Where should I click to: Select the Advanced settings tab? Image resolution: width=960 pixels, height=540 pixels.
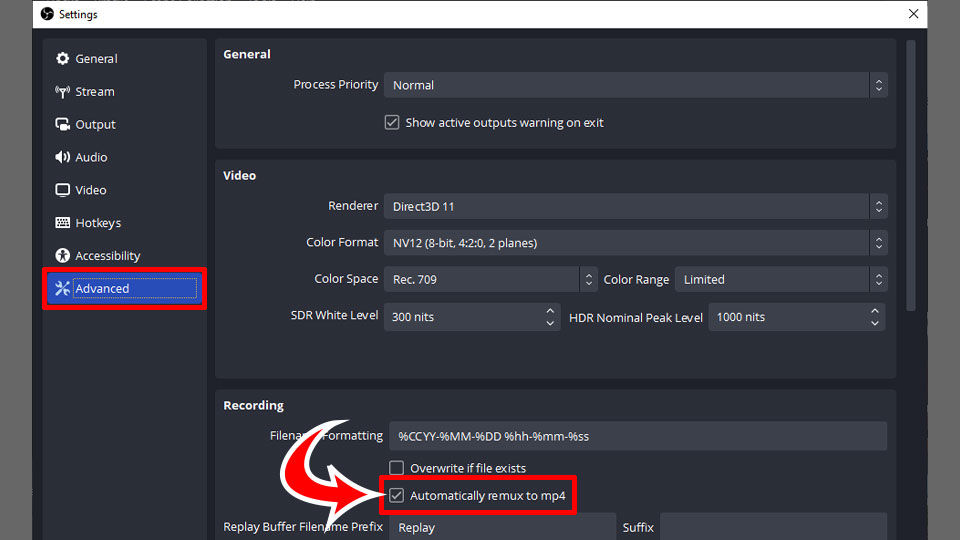[124, 288]
